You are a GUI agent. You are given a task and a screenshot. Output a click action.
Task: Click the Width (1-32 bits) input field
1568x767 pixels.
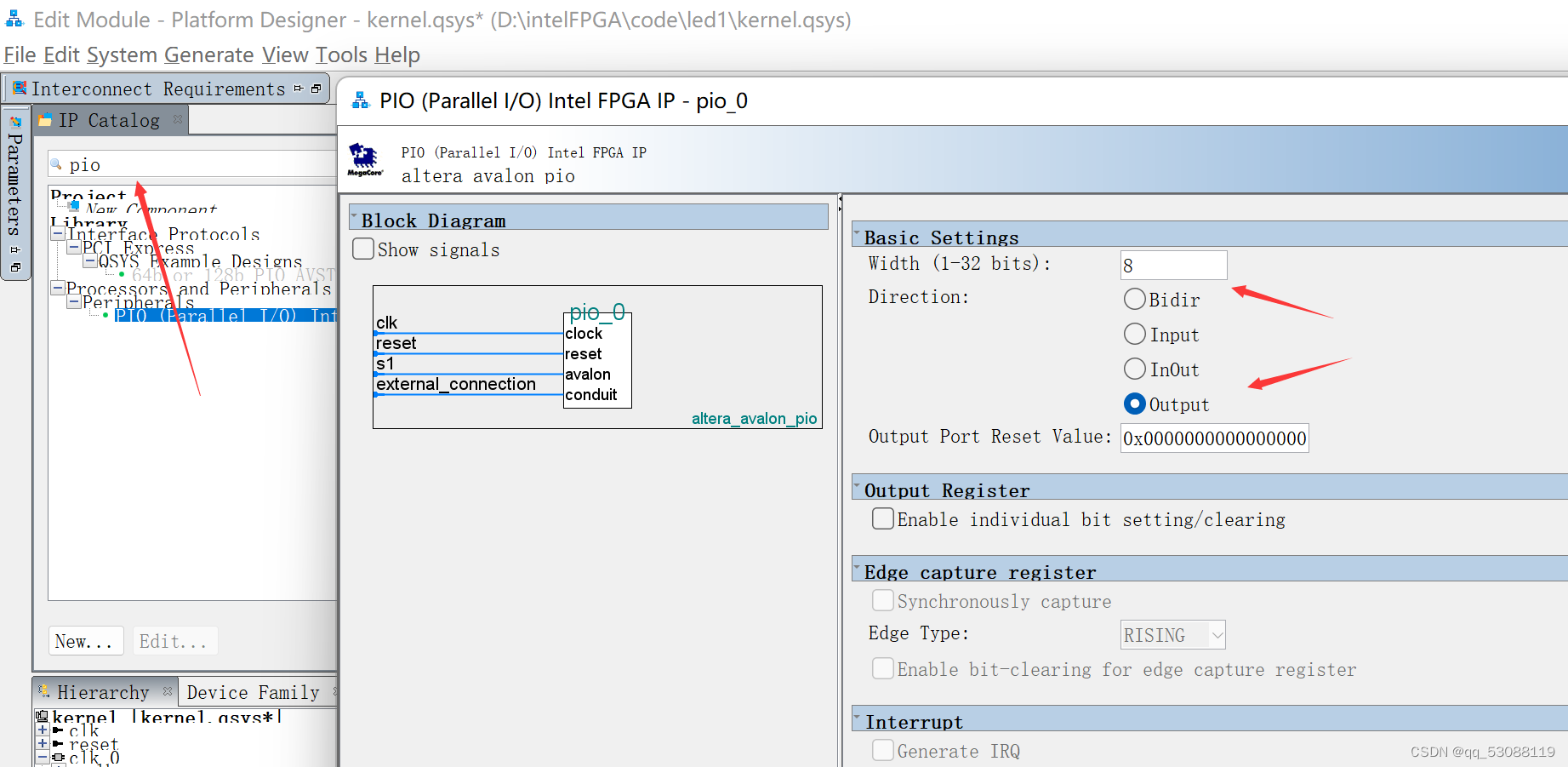(1173, 265)
